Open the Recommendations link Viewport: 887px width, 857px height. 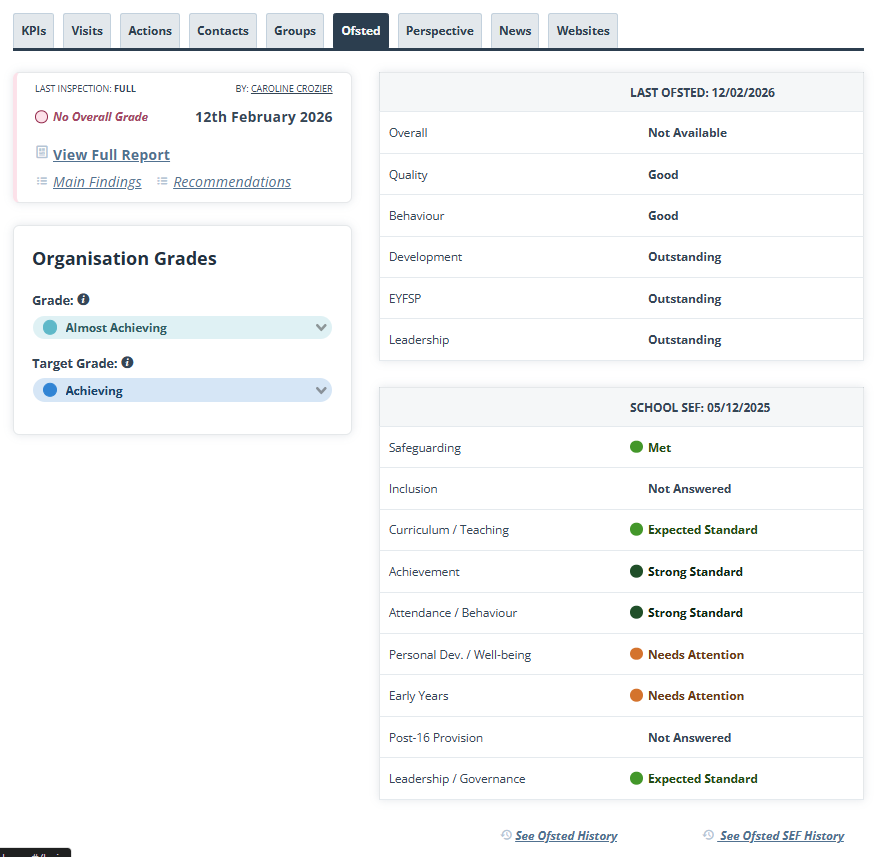click(232, 182)
